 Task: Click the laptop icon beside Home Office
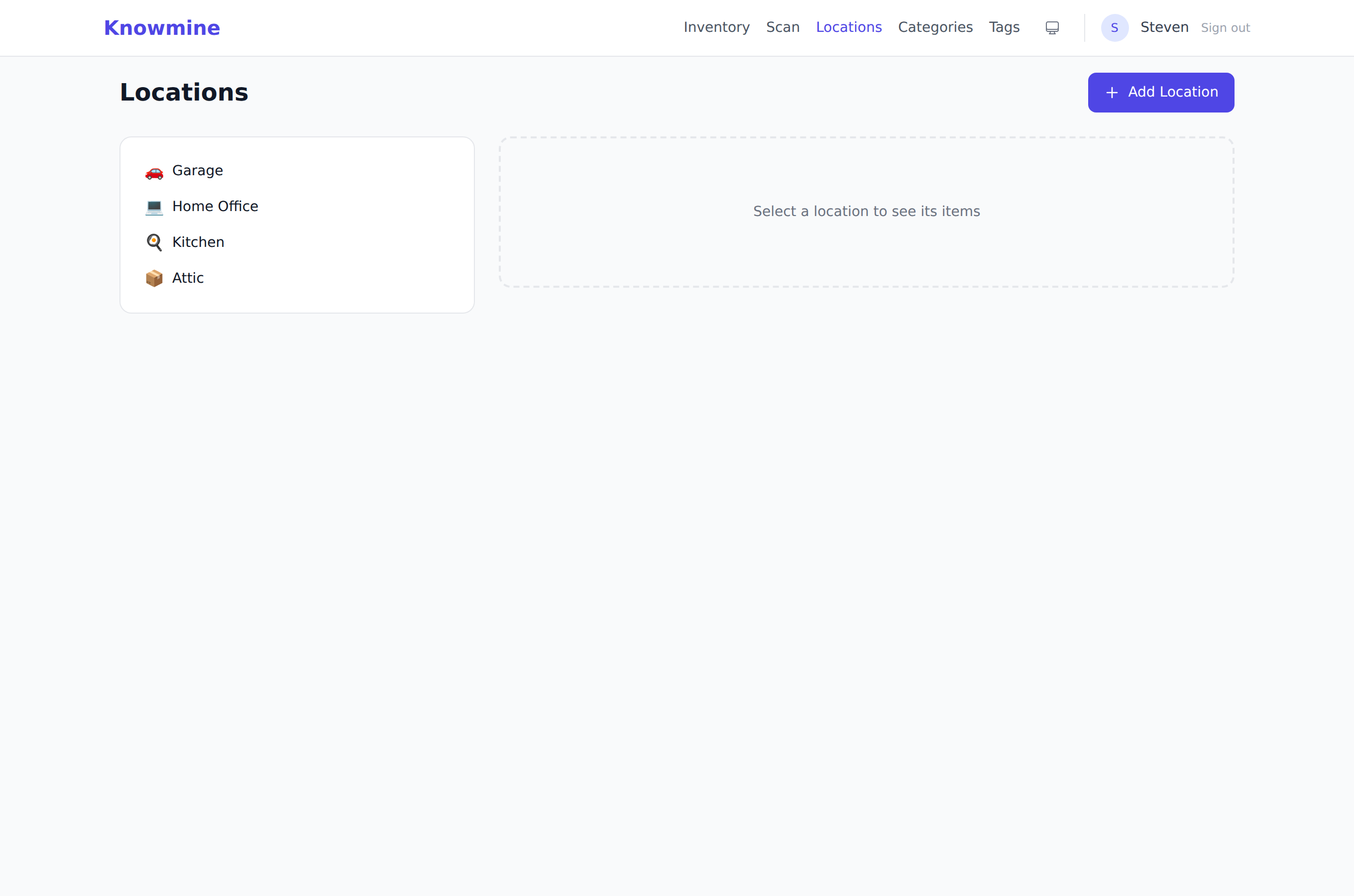pyautogui.click(x=154, y=207)
